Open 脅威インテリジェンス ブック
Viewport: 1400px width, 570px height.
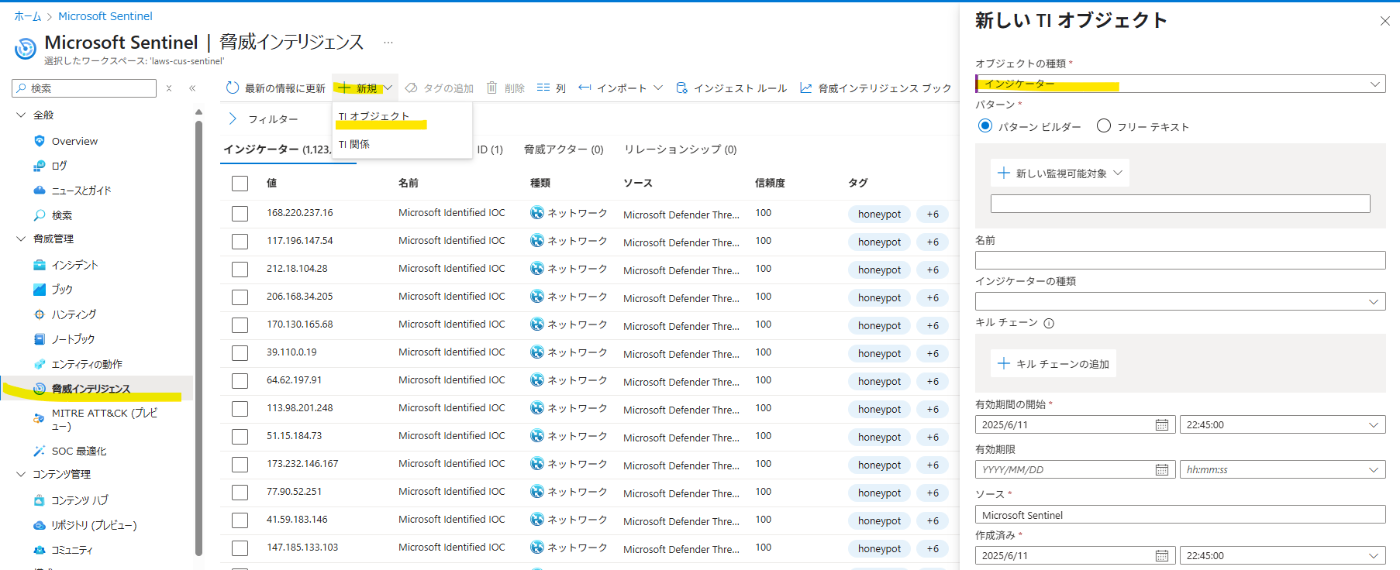pos(876,88)
